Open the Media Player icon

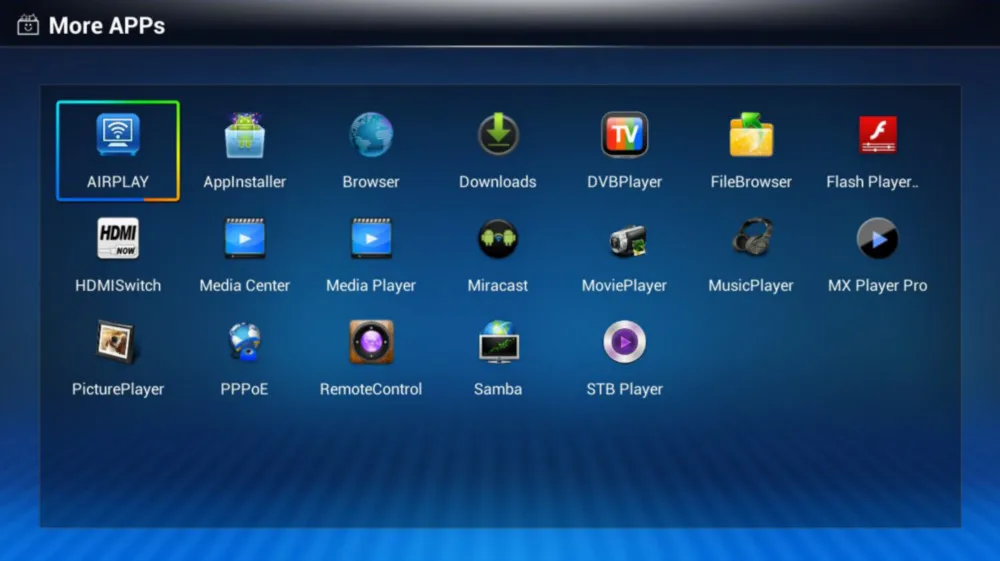coord(371,238)
